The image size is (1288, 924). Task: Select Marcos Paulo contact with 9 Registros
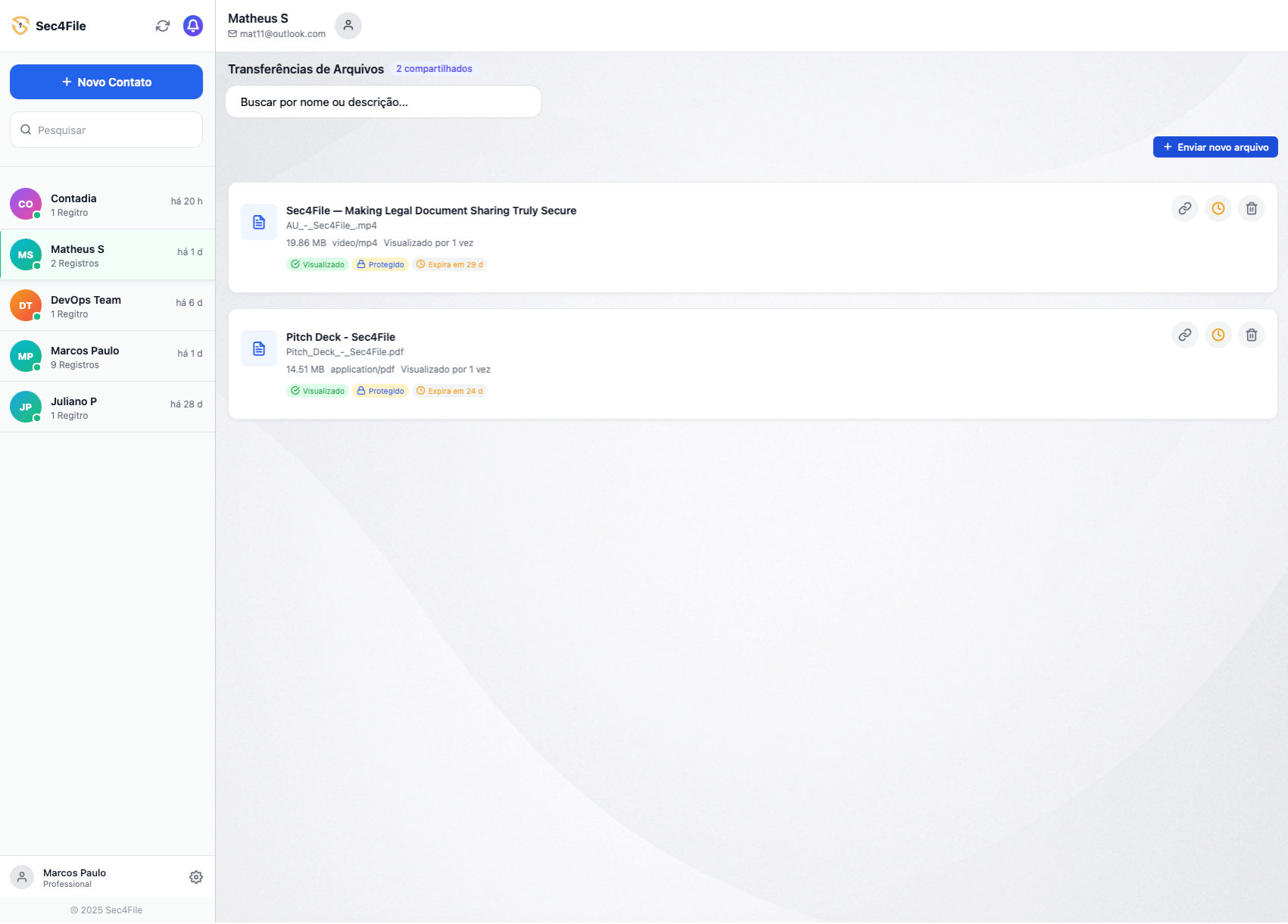[107, 357]
